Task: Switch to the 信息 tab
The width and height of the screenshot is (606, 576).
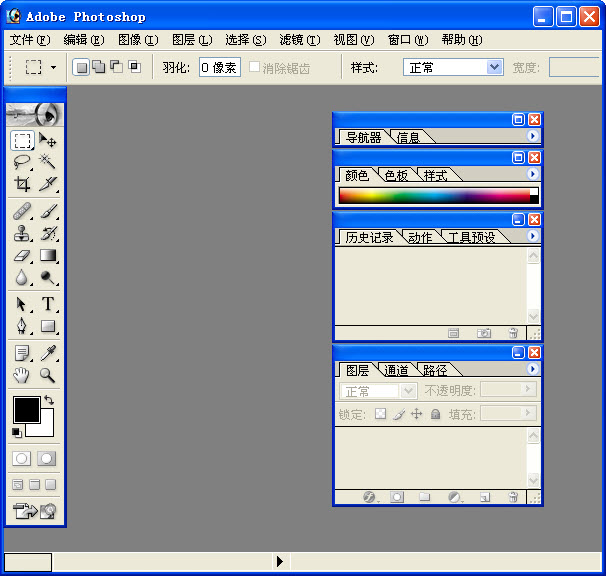Action: tap(409, 137)
